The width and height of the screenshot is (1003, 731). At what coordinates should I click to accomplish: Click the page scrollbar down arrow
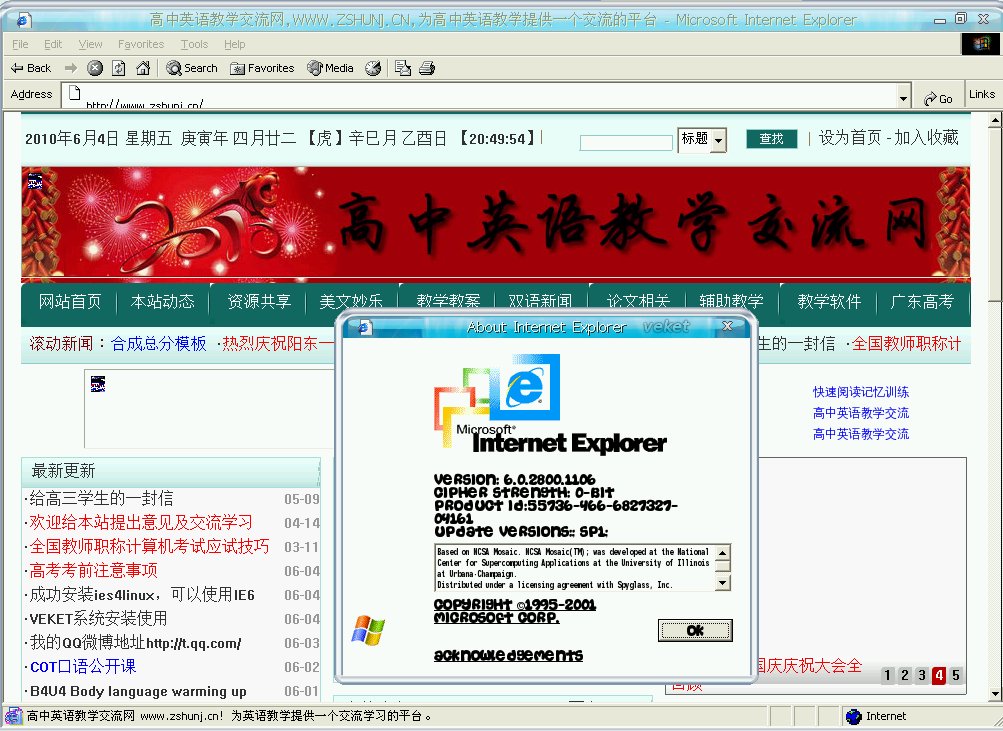point(995,693)
